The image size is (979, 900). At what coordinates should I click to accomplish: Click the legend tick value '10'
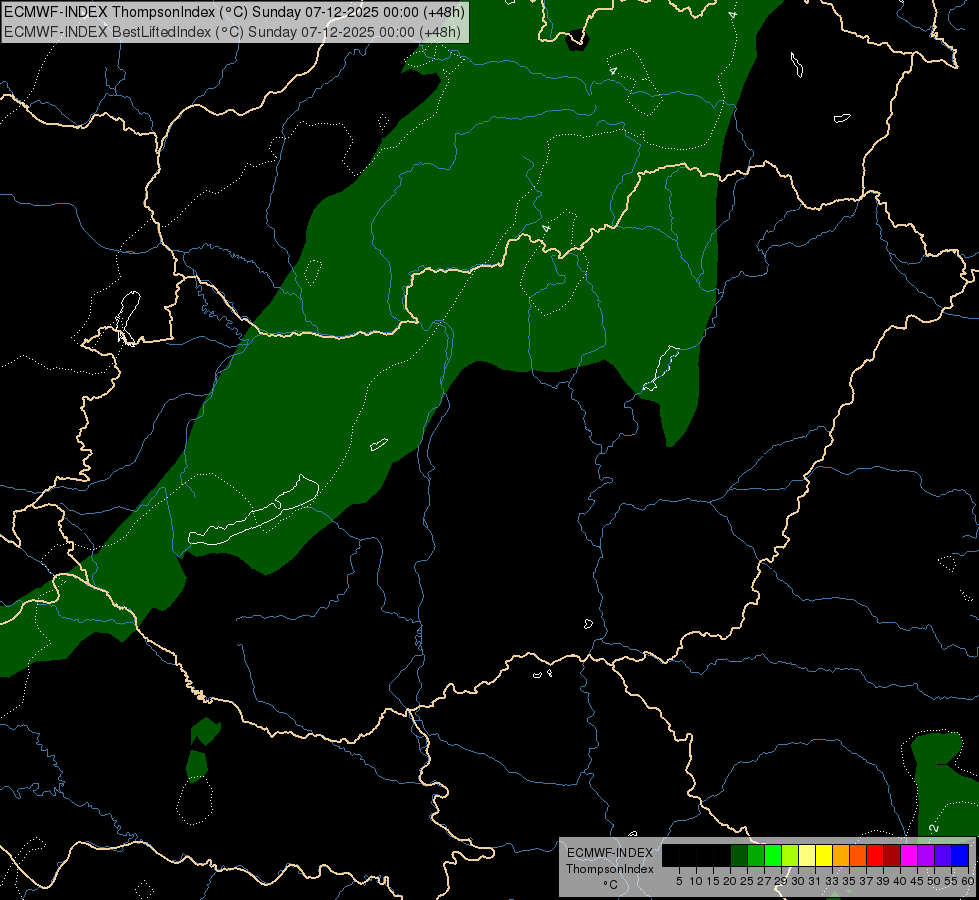point(696,881)
